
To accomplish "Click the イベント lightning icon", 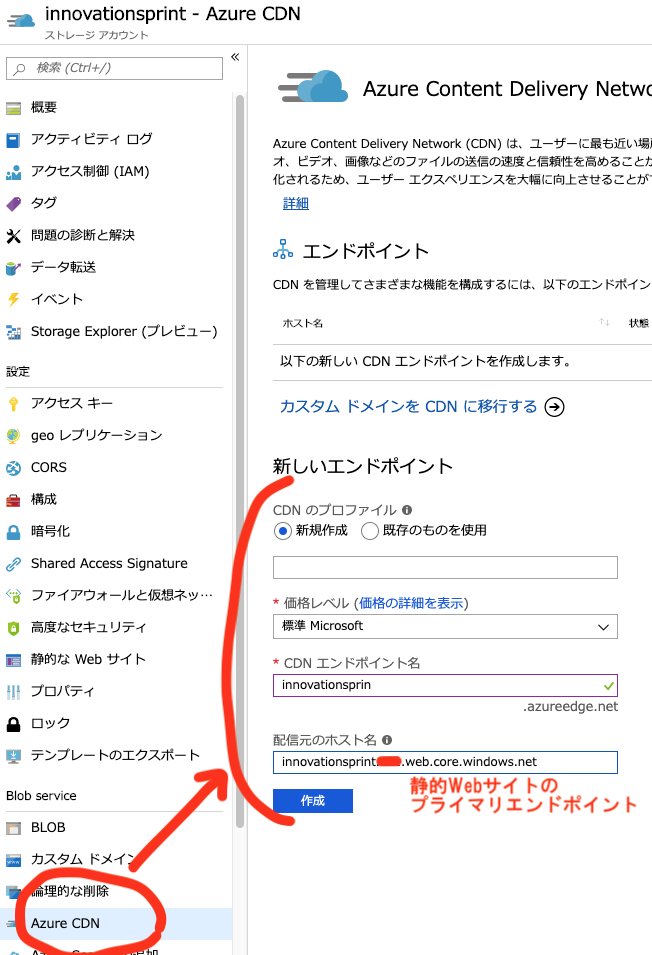I will [x=13, y=300].
